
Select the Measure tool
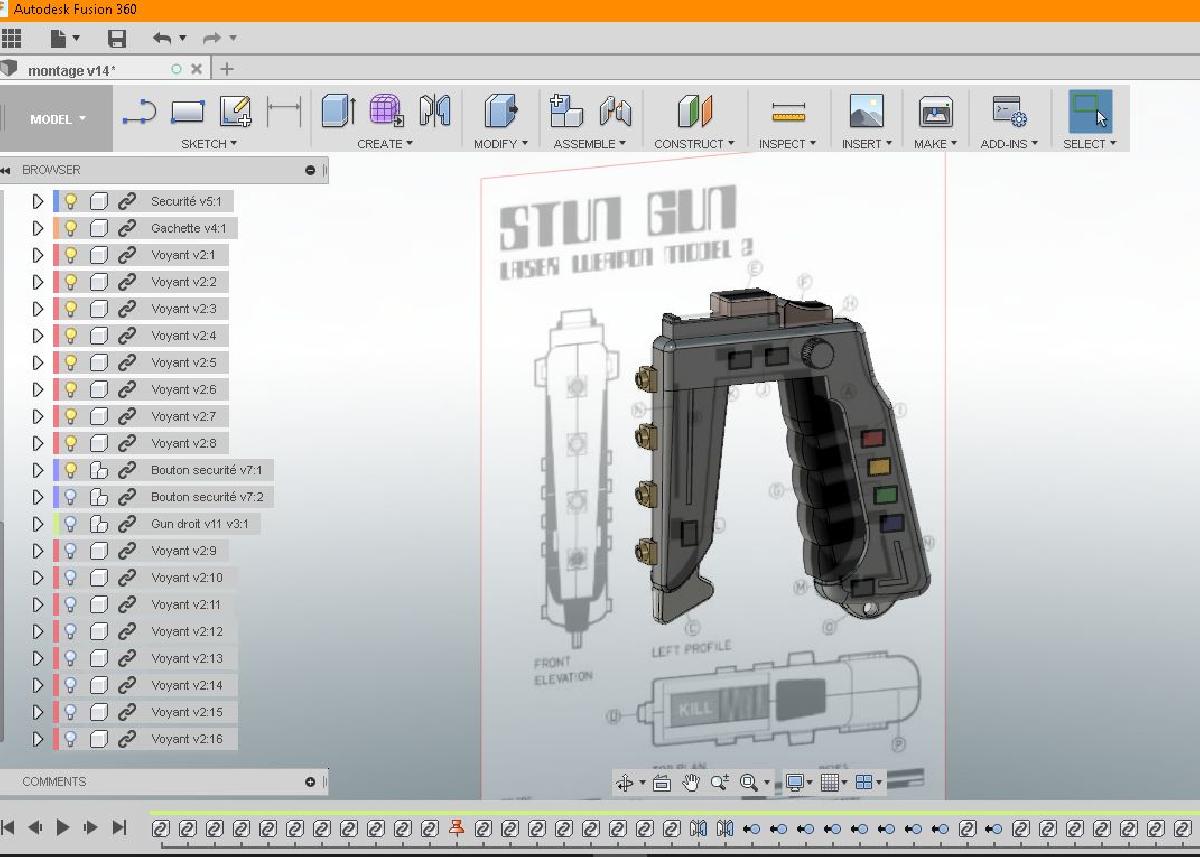click(789, 112)
